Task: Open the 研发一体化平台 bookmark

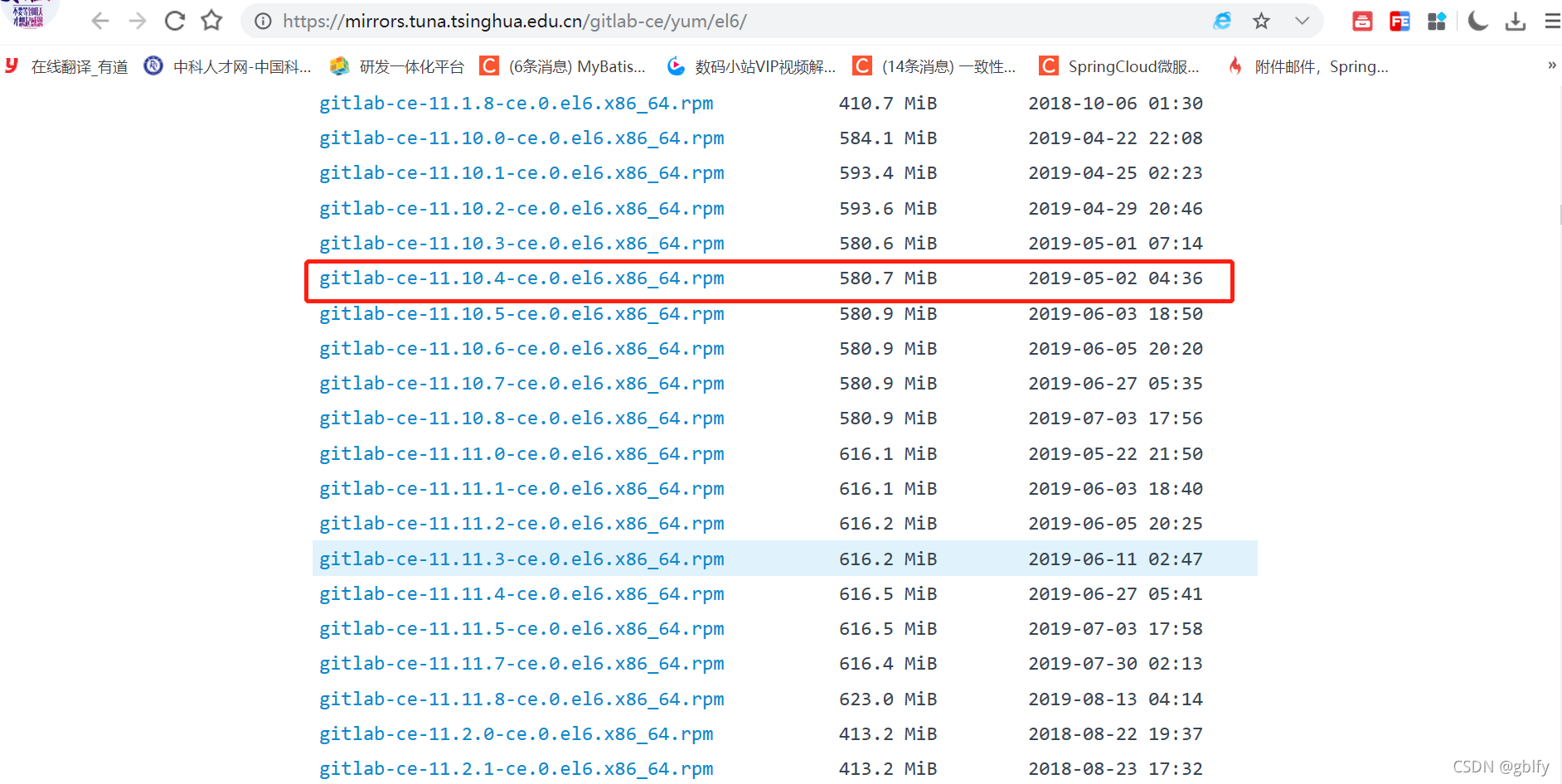Action: click(396, 66)
